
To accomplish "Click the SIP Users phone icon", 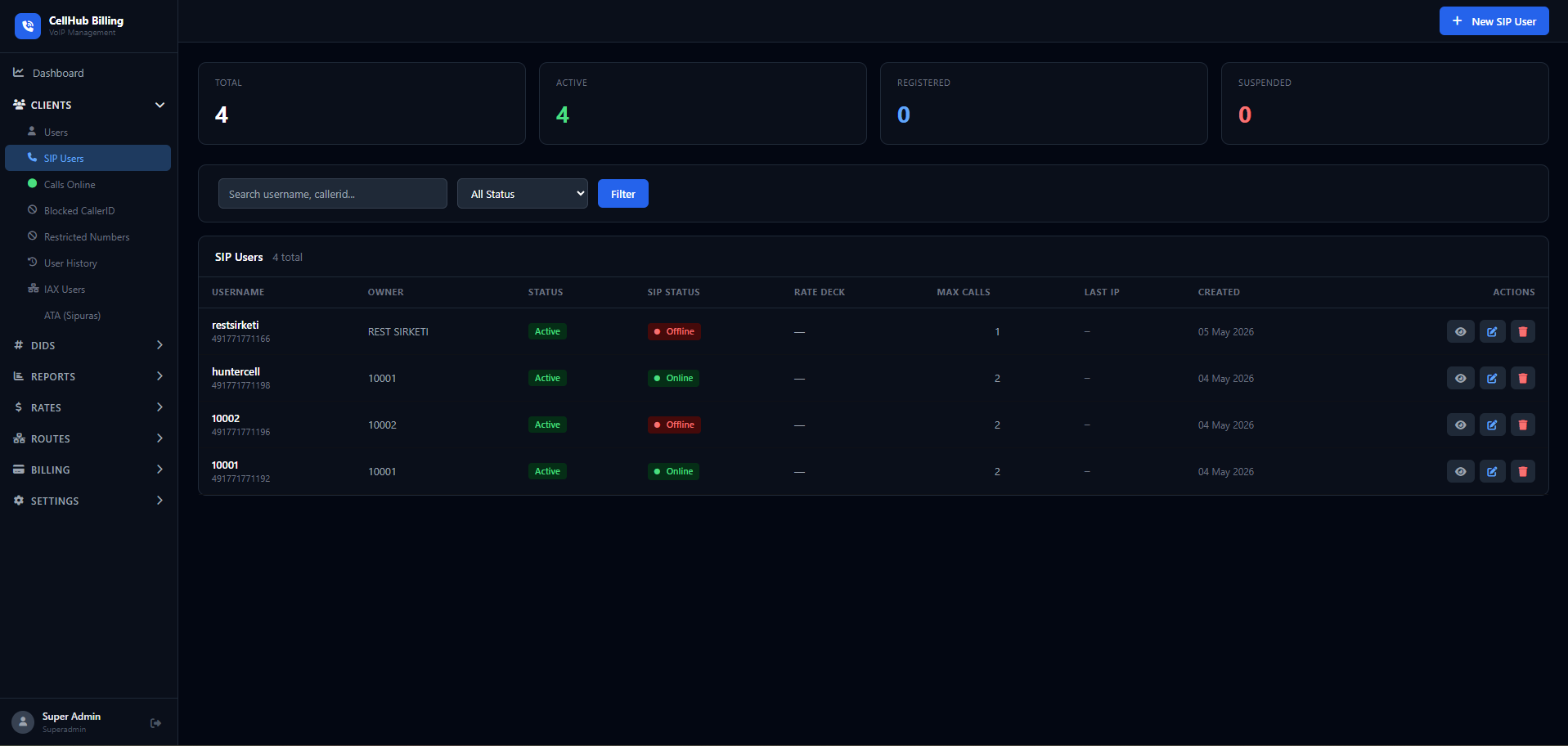I will [x=33, y=158].
